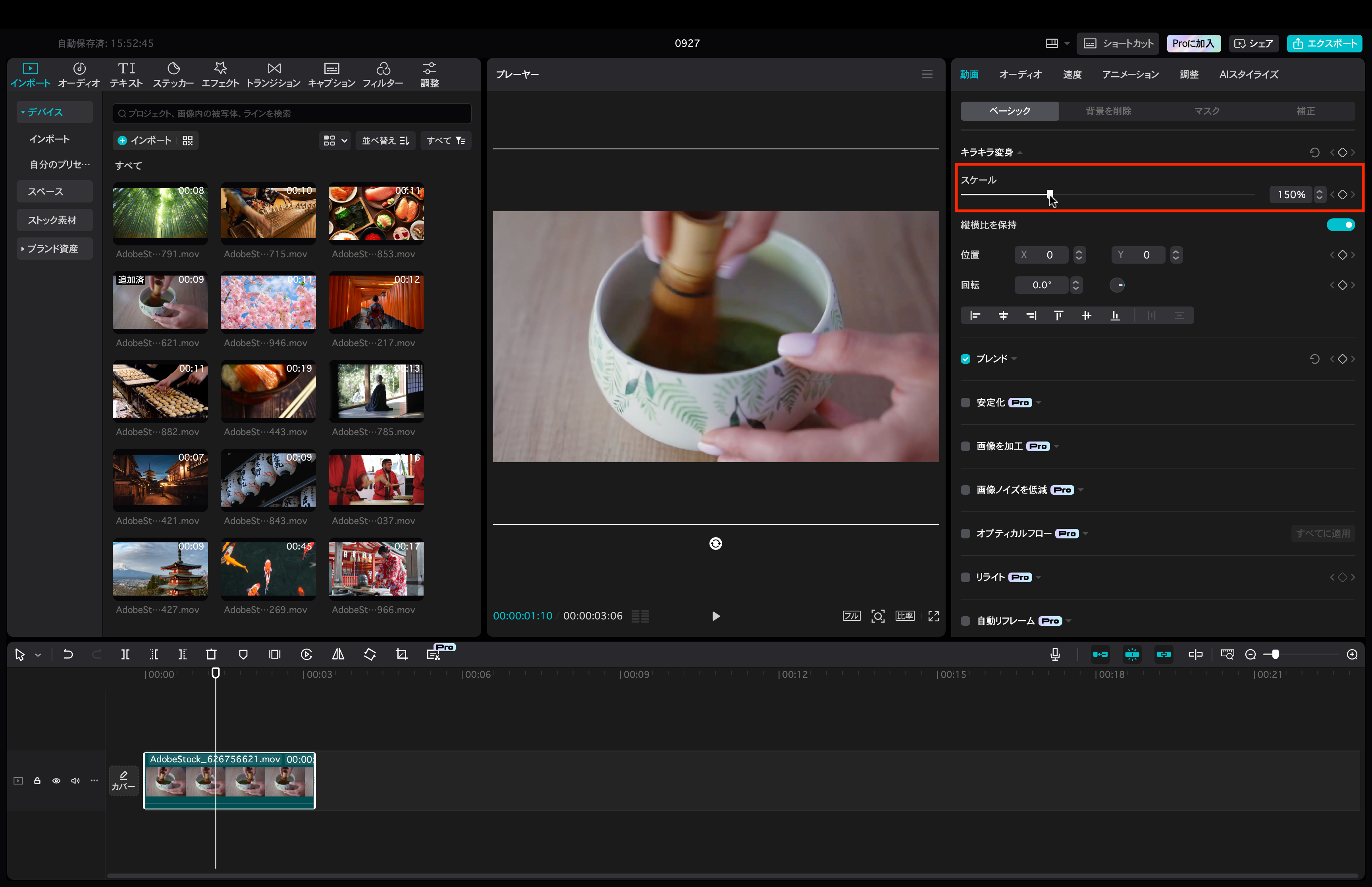This screenshot has width=1372, height=887.
Task: Click the rotate sync icon below preview
Action: click(x=715, y=544)
